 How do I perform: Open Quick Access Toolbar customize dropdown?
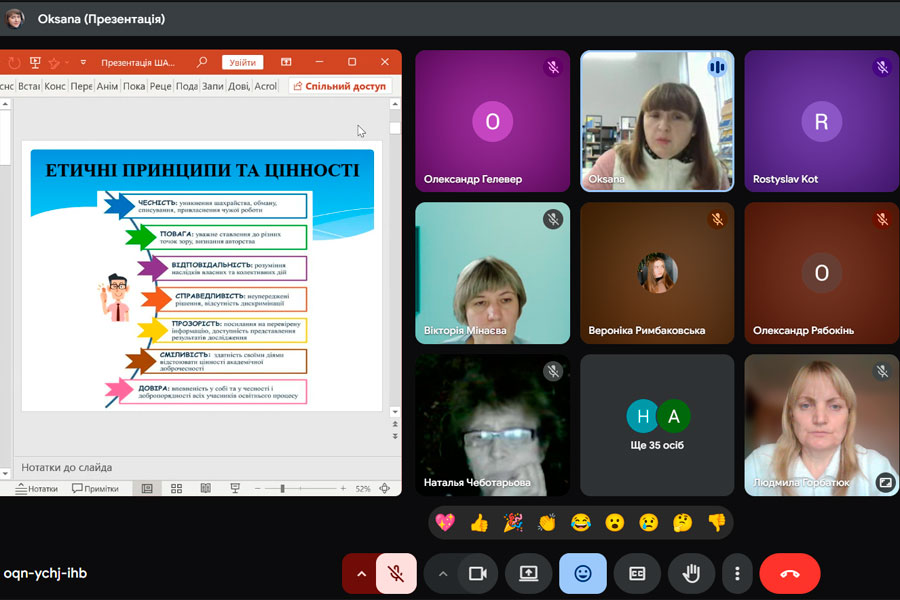coord(83,62)
